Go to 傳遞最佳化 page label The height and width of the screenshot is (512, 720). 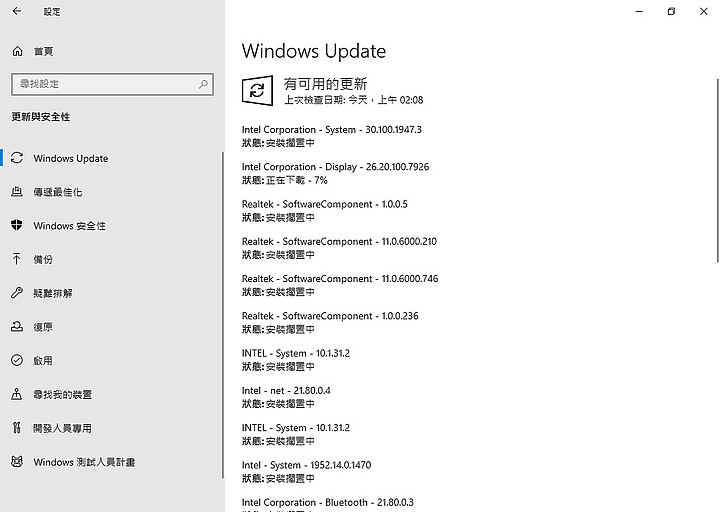pos(58,192)
